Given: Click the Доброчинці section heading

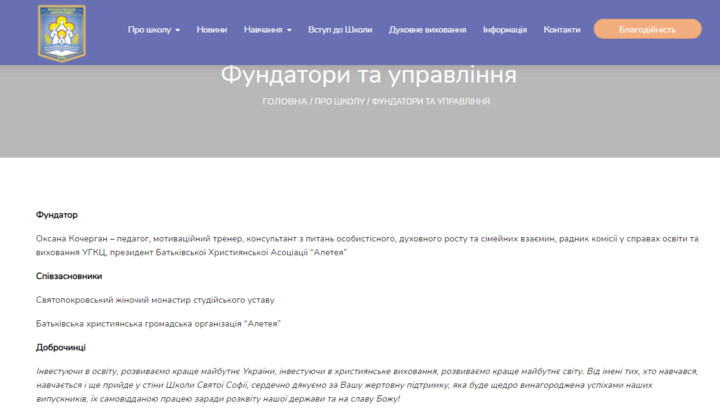Looking at the screenshot, I should 61,347.
